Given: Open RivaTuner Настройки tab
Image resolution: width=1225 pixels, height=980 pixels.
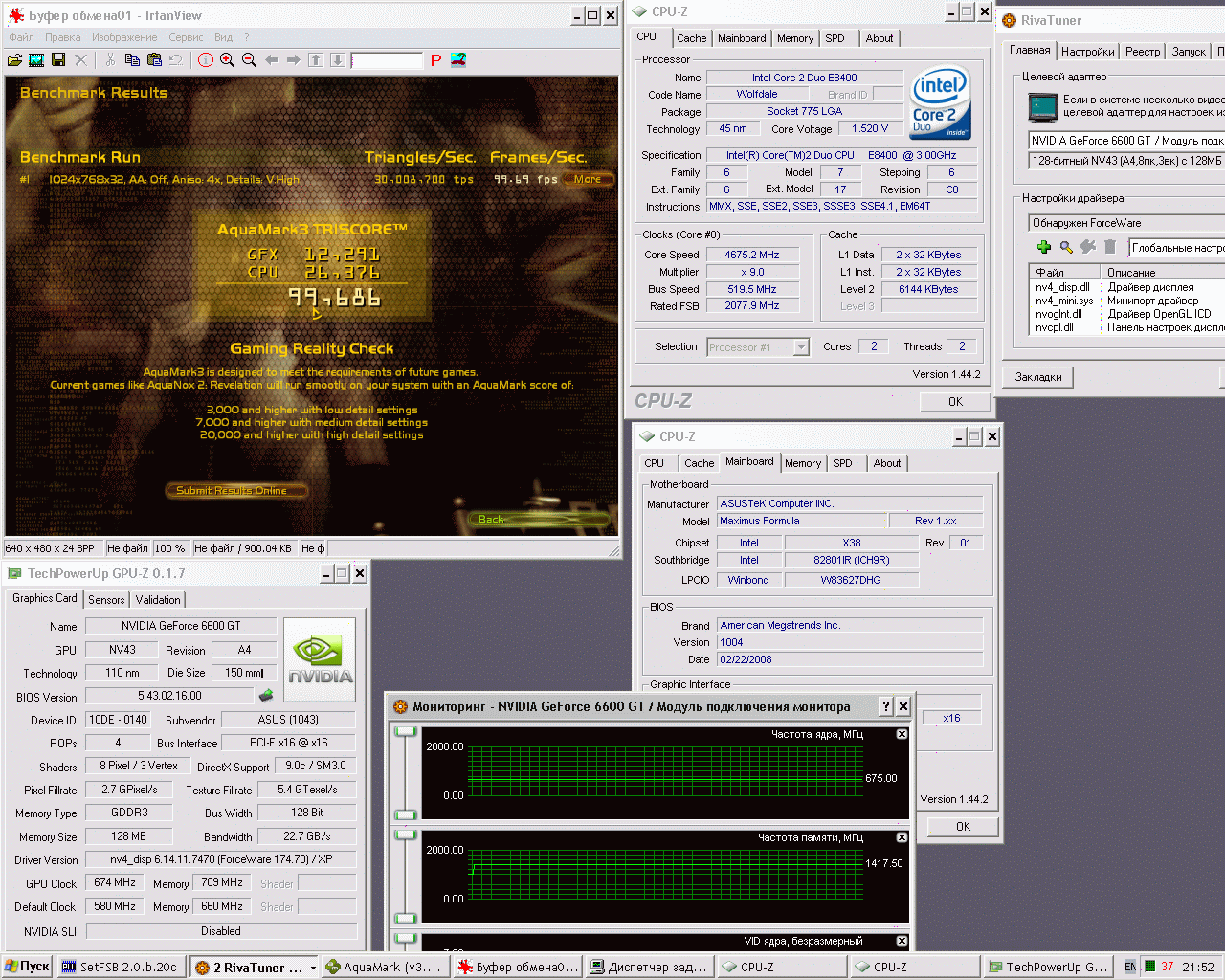Looking at the screenshot, I should point(1087,52).
